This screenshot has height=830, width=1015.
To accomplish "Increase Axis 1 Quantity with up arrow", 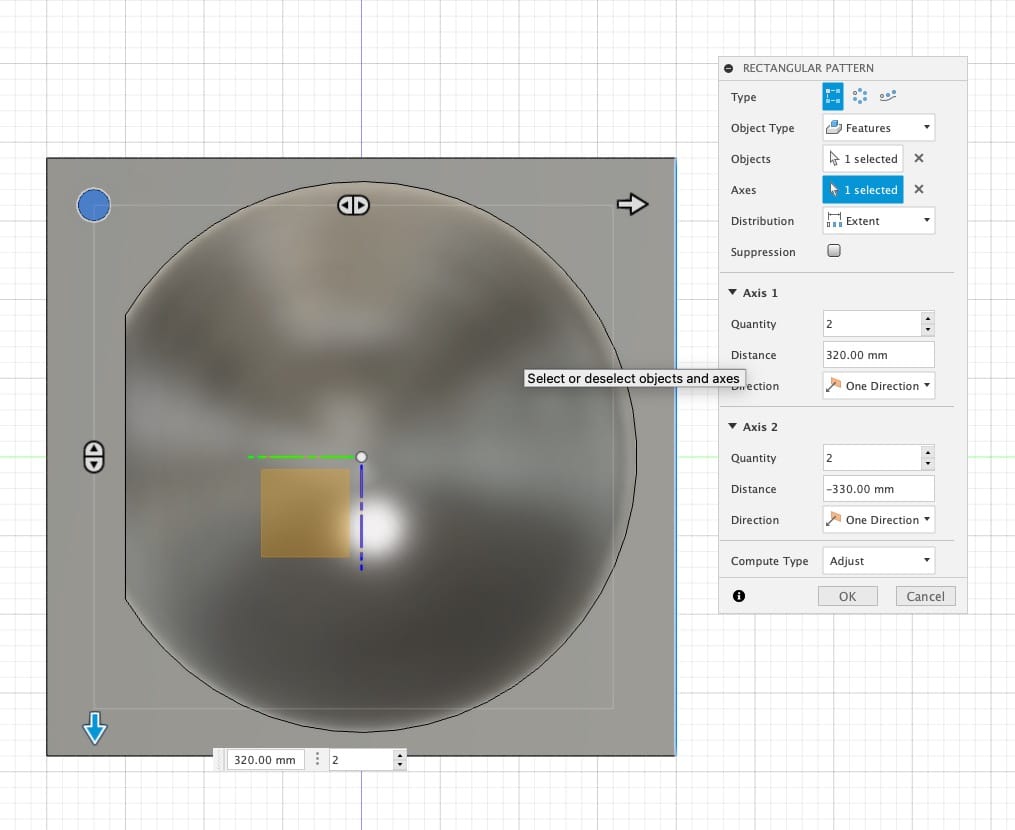I will [928, 318].
